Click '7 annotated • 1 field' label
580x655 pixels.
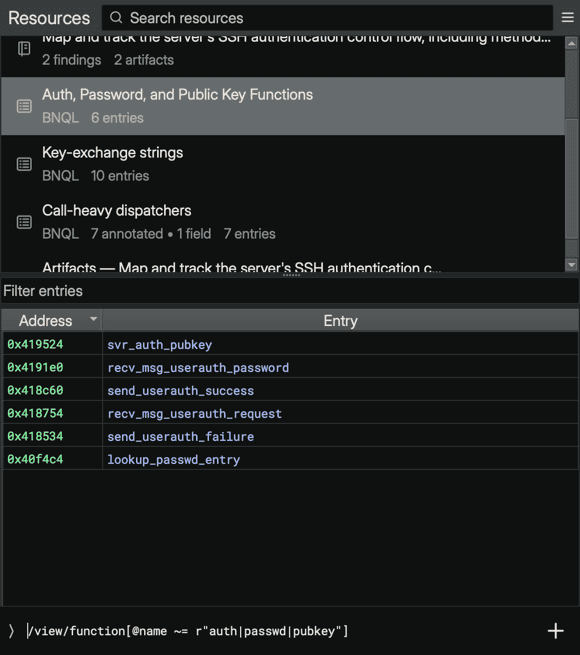(151, 234)
